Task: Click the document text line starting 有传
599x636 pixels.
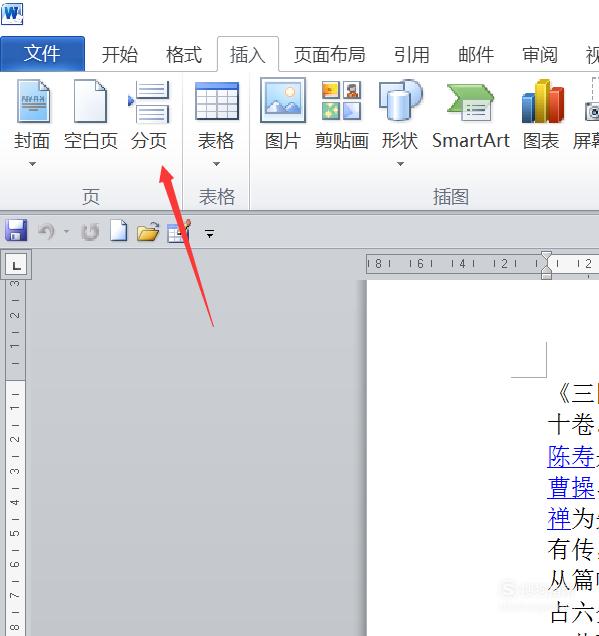Action: pyautogui.click(x=573, y=550)
